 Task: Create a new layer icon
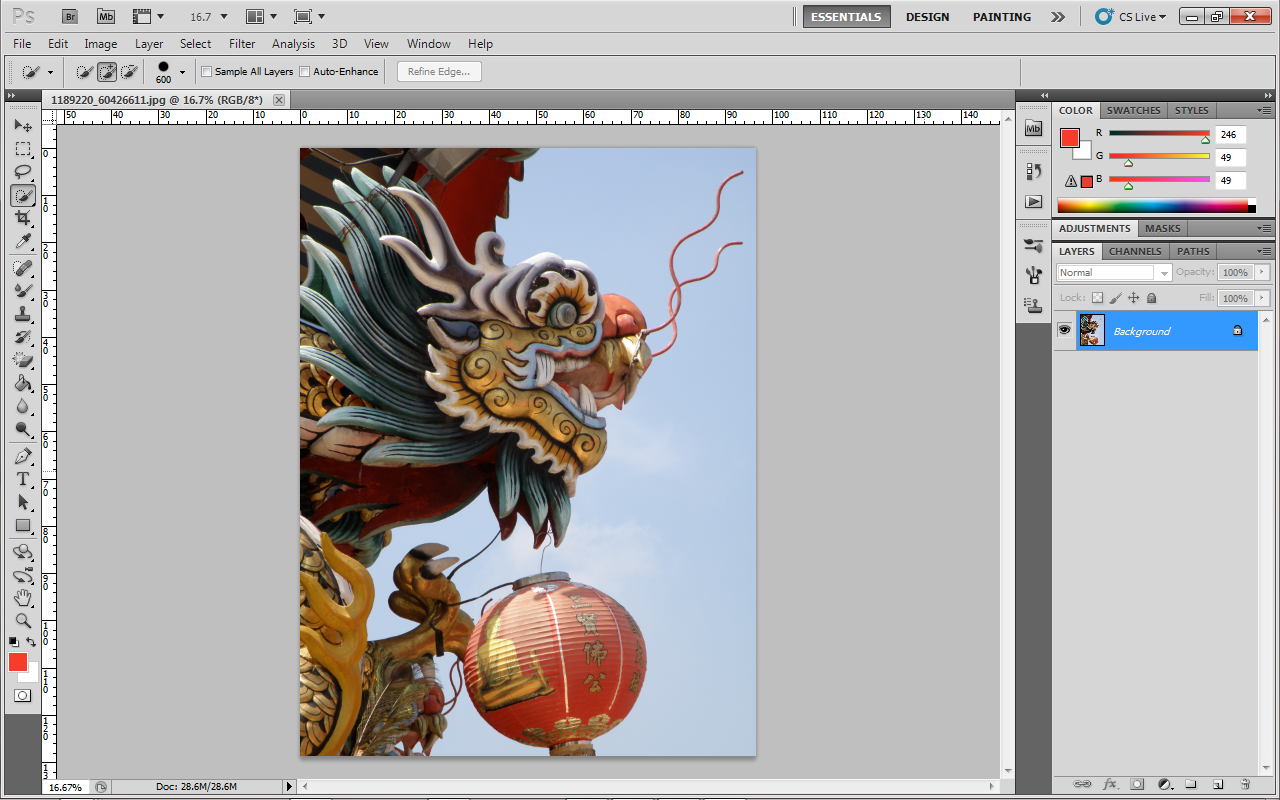click(x=1218, y=784)
